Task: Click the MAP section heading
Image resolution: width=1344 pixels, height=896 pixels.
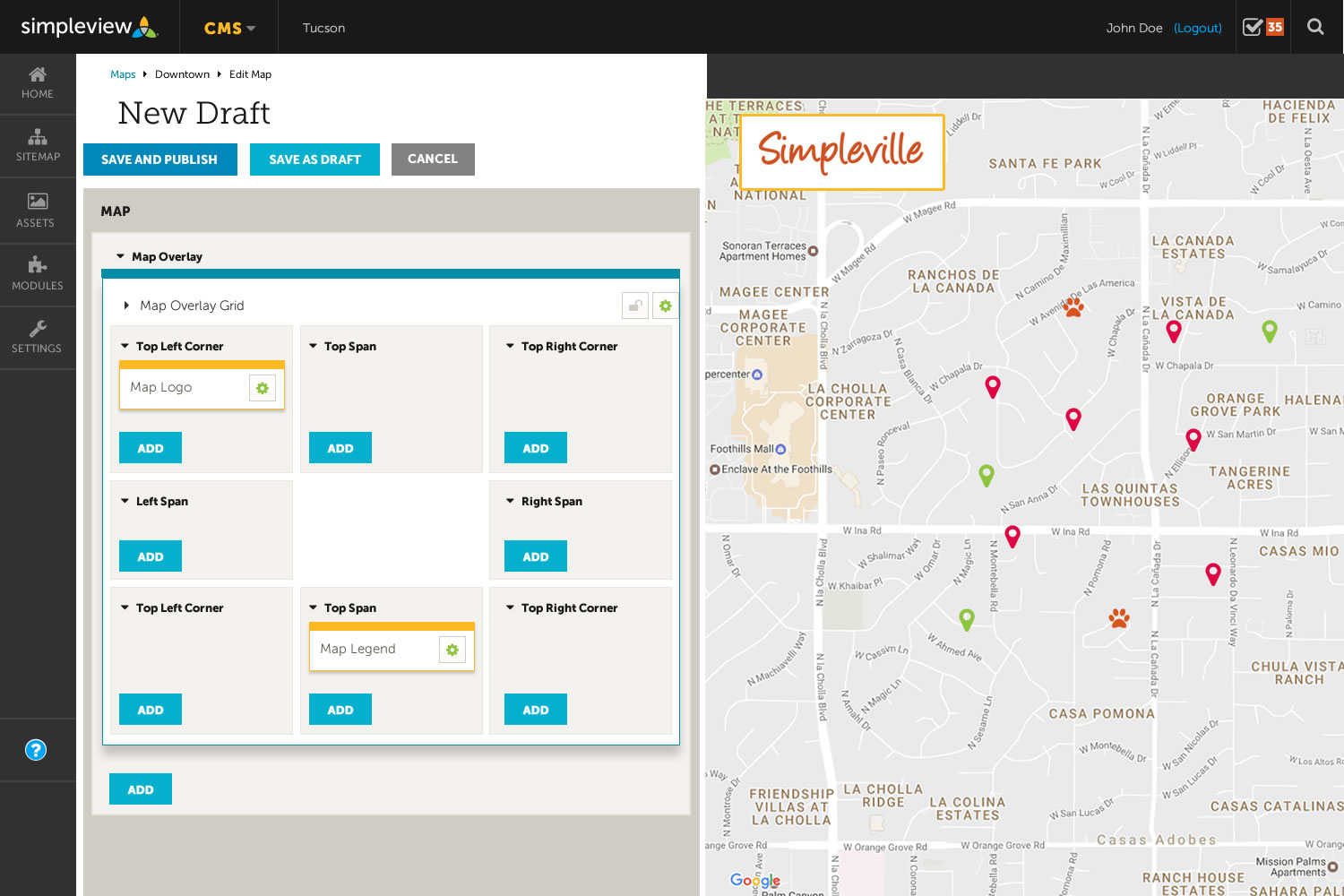Action: pyautogui.click(x=116, y=211)
